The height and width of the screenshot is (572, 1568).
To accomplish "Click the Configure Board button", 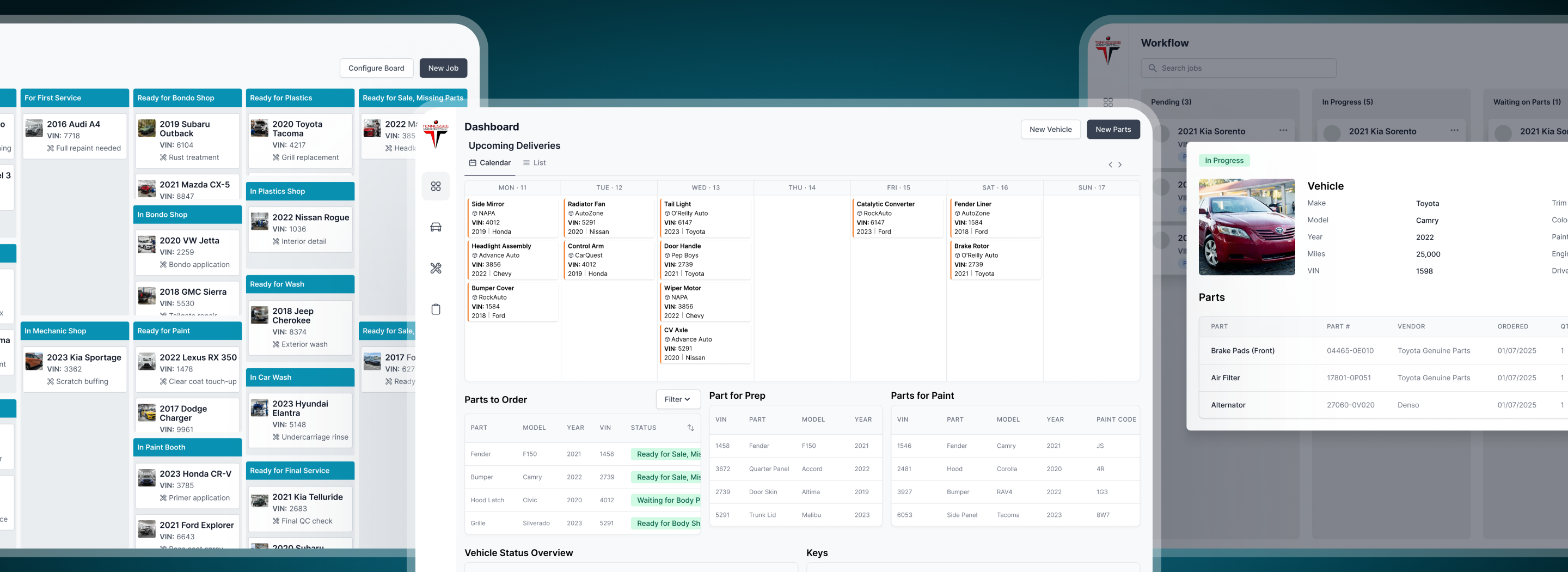I will point(376,68).
